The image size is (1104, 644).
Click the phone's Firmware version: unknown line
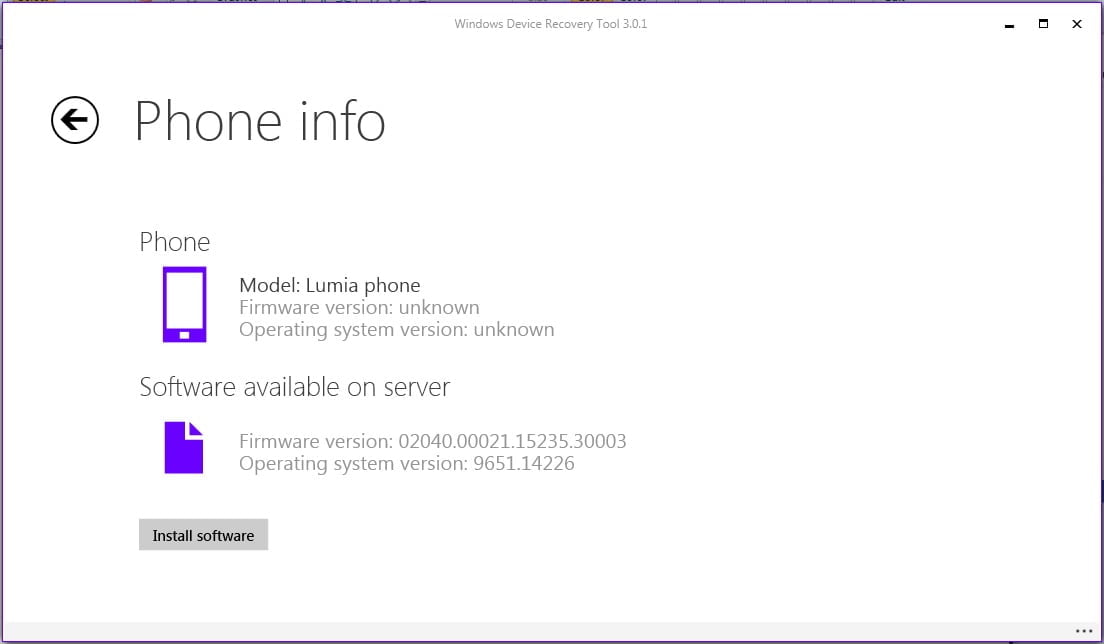point(359,307)
